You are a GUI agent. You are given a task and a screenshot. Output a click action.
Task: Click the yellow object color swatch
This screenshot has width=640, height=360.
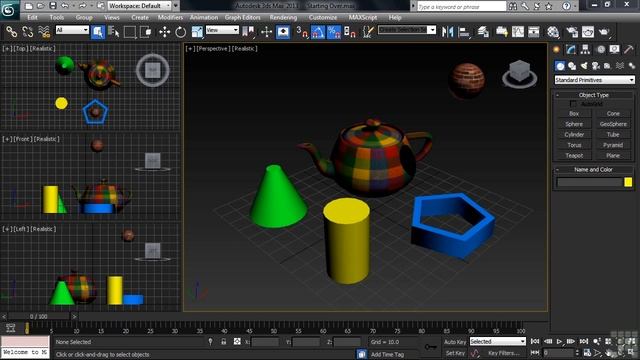[x=628, y=182]
